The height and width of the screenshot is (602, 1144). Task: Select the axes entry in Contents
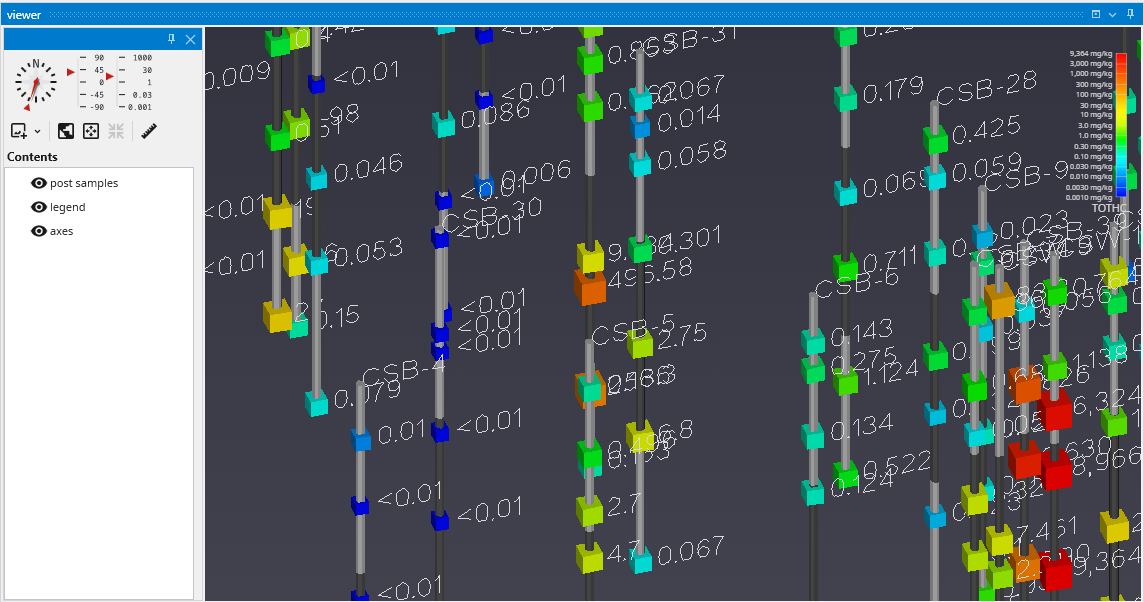(61, 231)
